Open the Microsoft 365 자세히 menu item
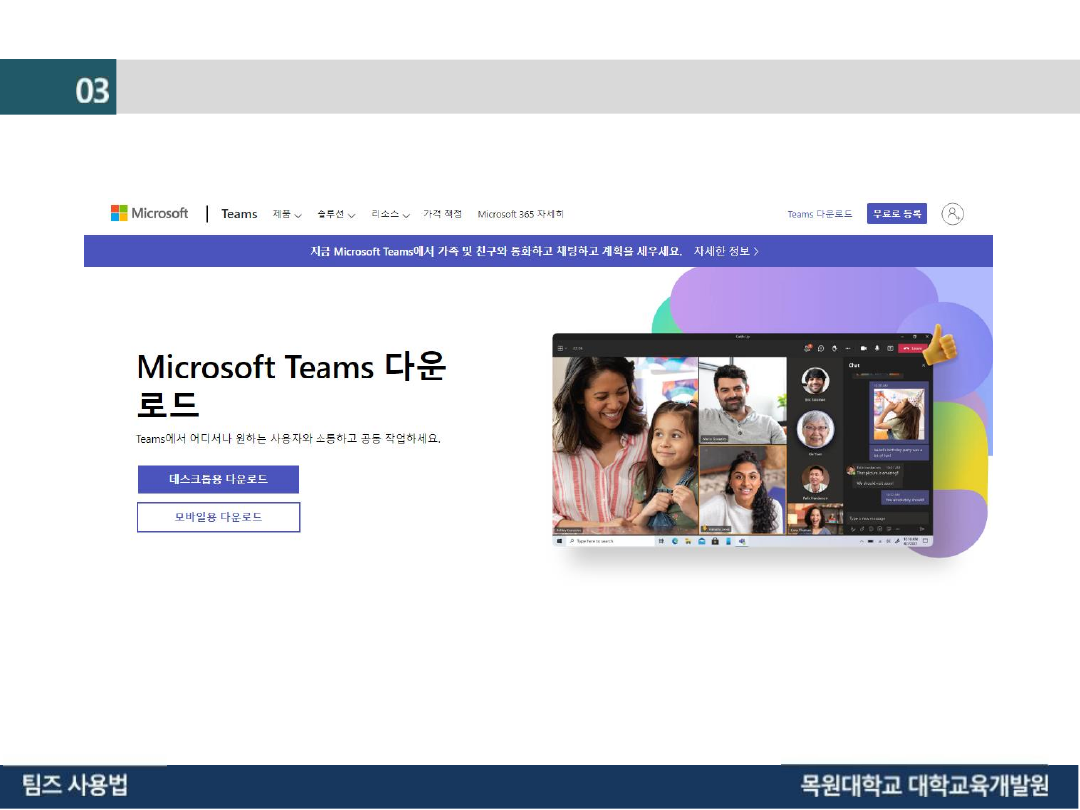Viewport: 1080px width, 810px height. tap(520, 214)
